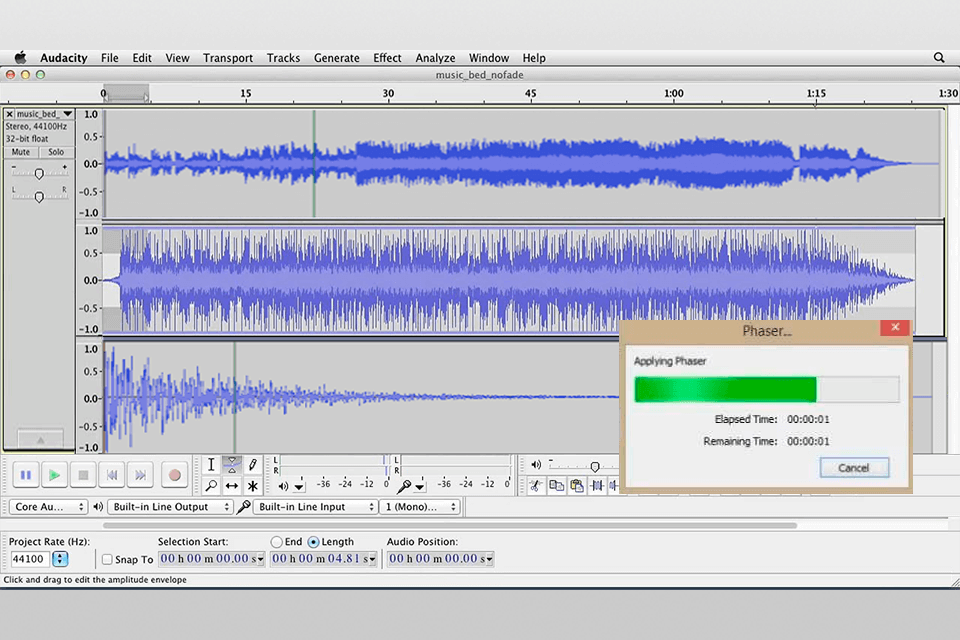The image size is (960, 640).
Task: Open the Generate menu
Action: (x=336, y=58)
